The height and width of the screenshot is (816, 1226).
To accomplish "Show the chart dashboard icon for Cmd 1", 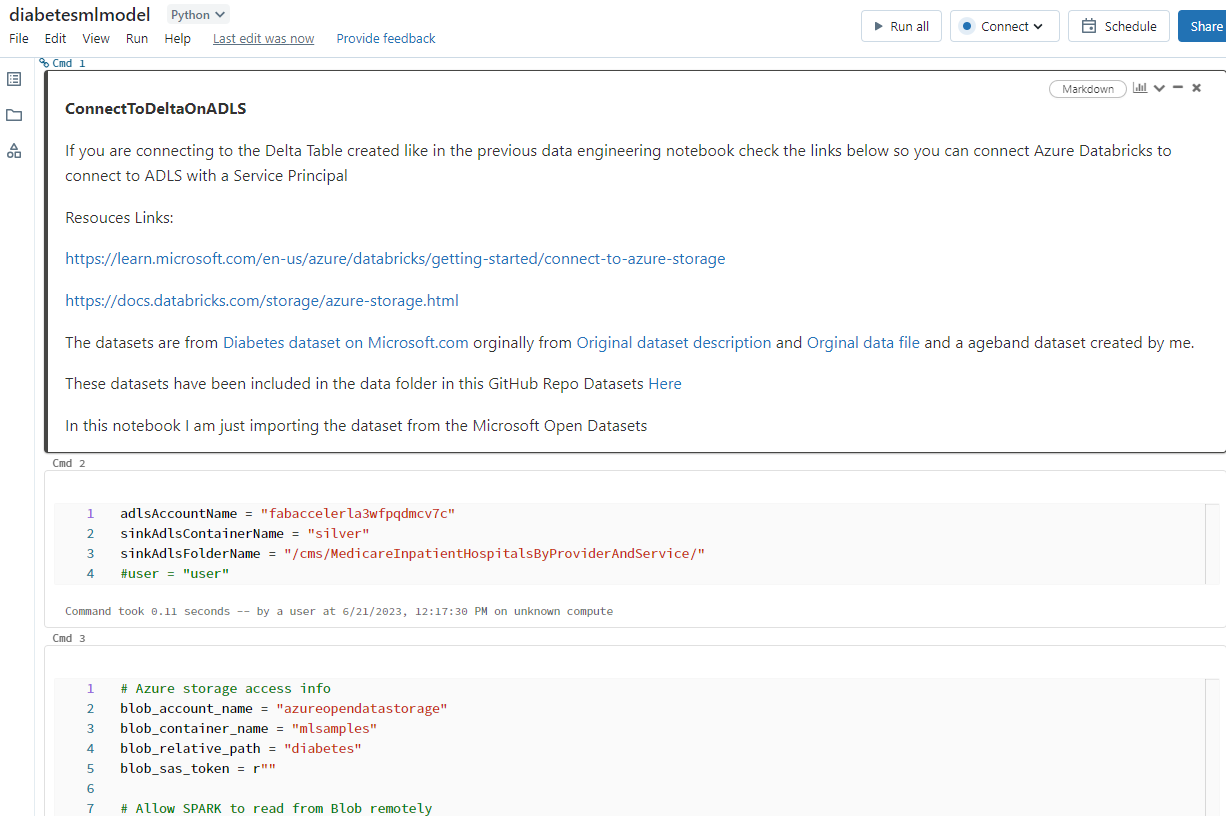I will 1139,88.
